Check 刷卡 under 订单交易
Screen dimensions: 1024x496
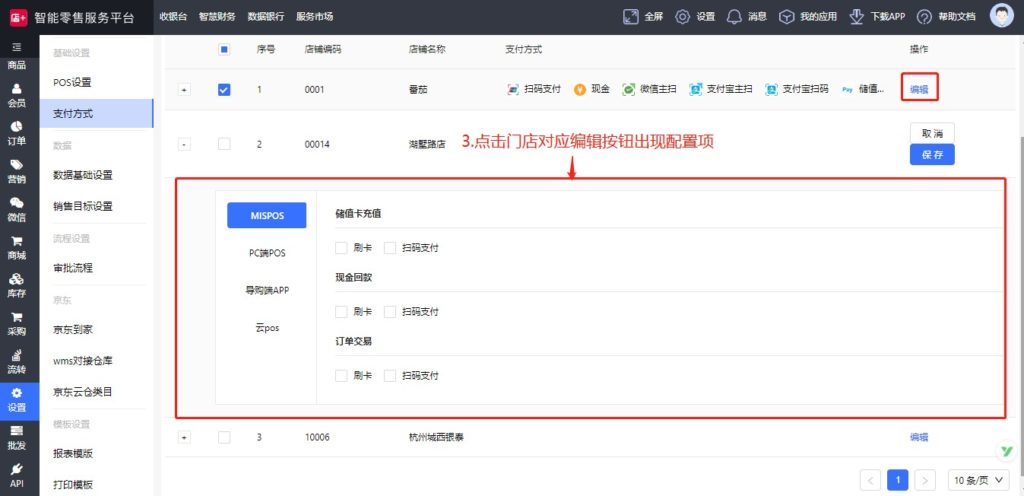coord(341,376)
